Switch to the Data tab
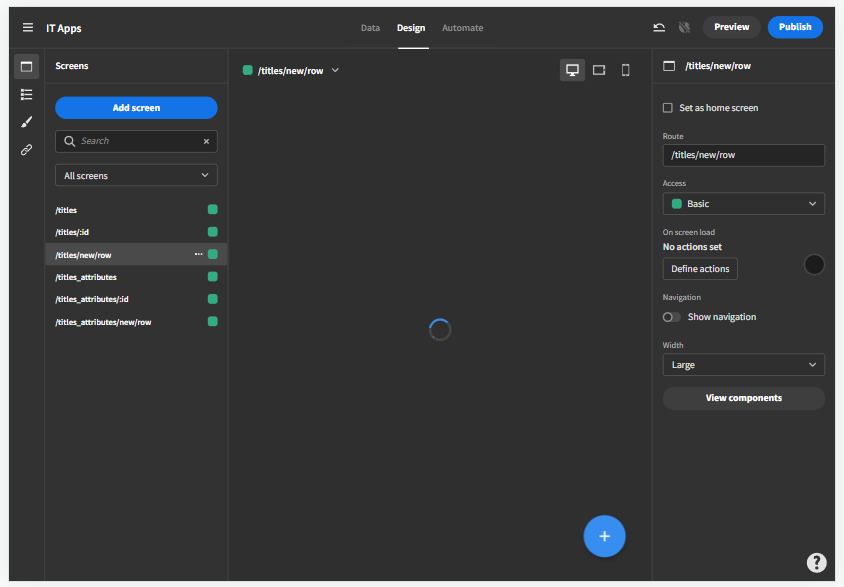This screenshot has height=587, width=844. pos(370,27)
